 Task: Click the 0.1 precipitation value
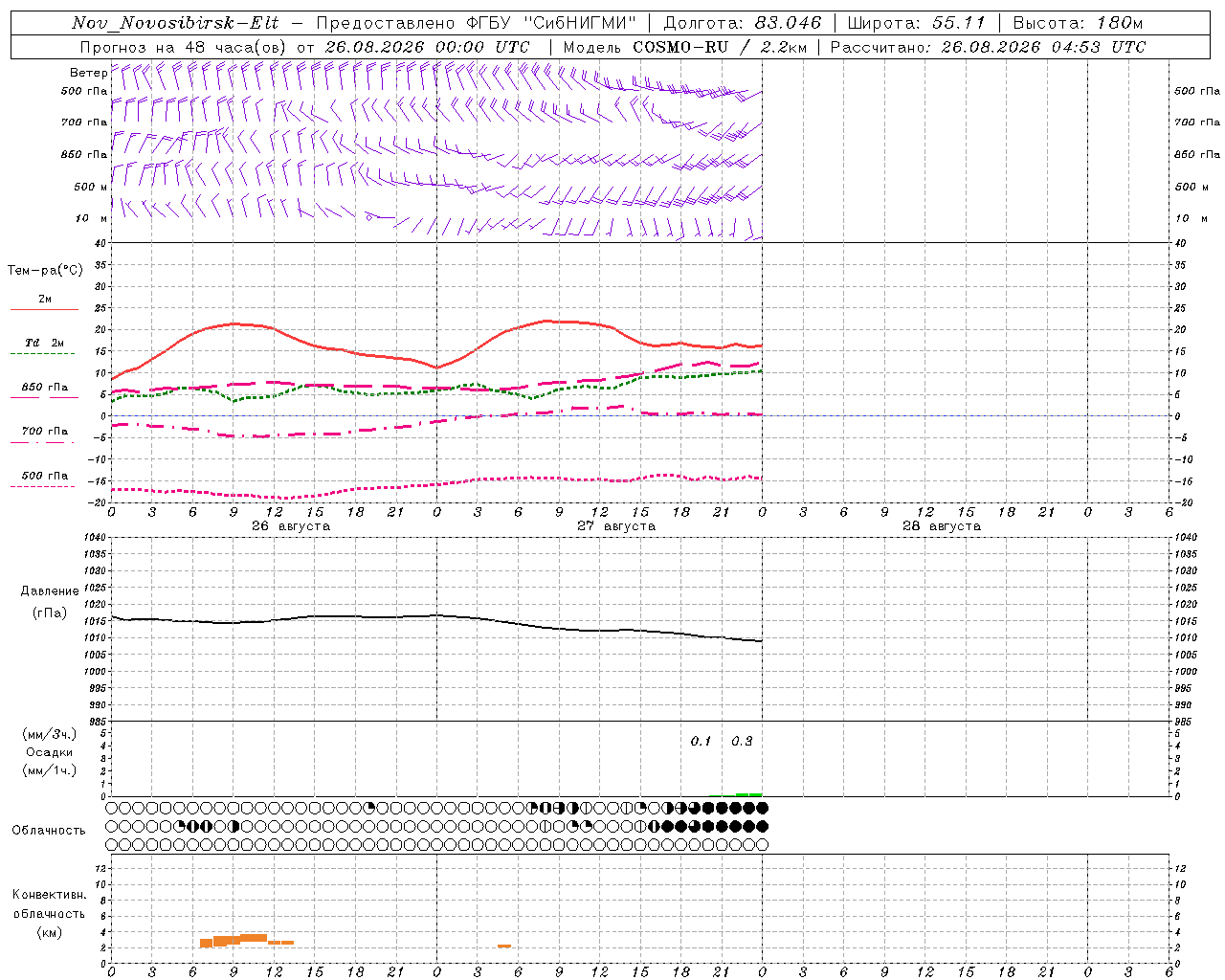701,741
